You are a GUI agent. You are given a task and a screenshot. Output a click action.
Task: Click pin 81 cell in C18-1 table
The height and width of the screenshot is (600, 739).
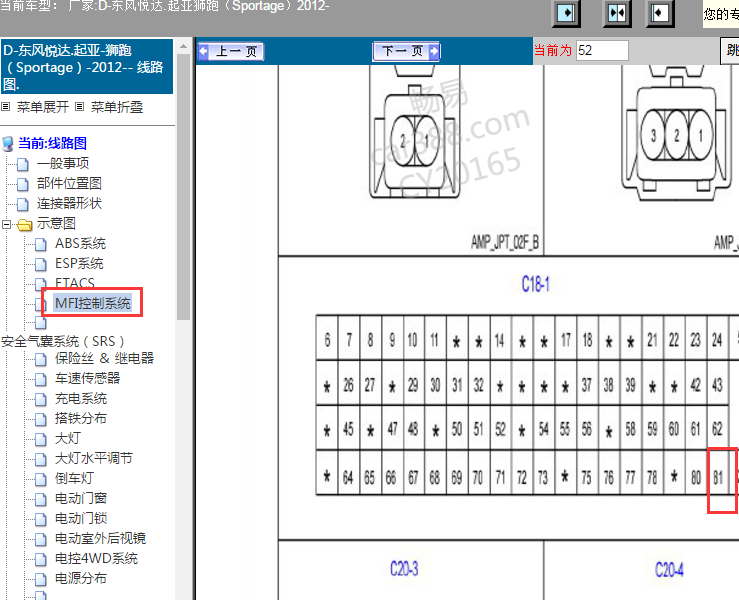pos(718,473)
